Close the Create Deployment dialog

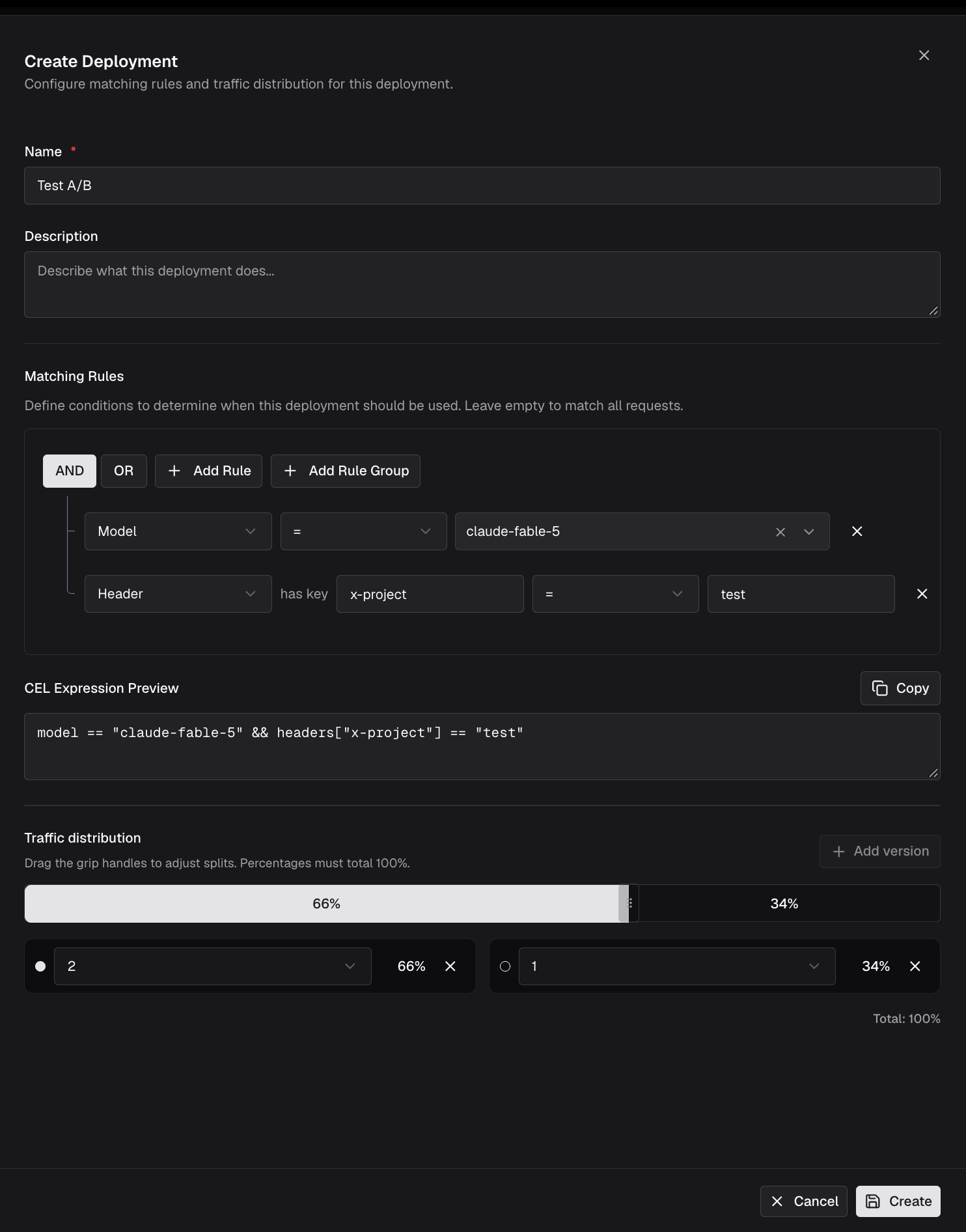[x=924, y=55]
